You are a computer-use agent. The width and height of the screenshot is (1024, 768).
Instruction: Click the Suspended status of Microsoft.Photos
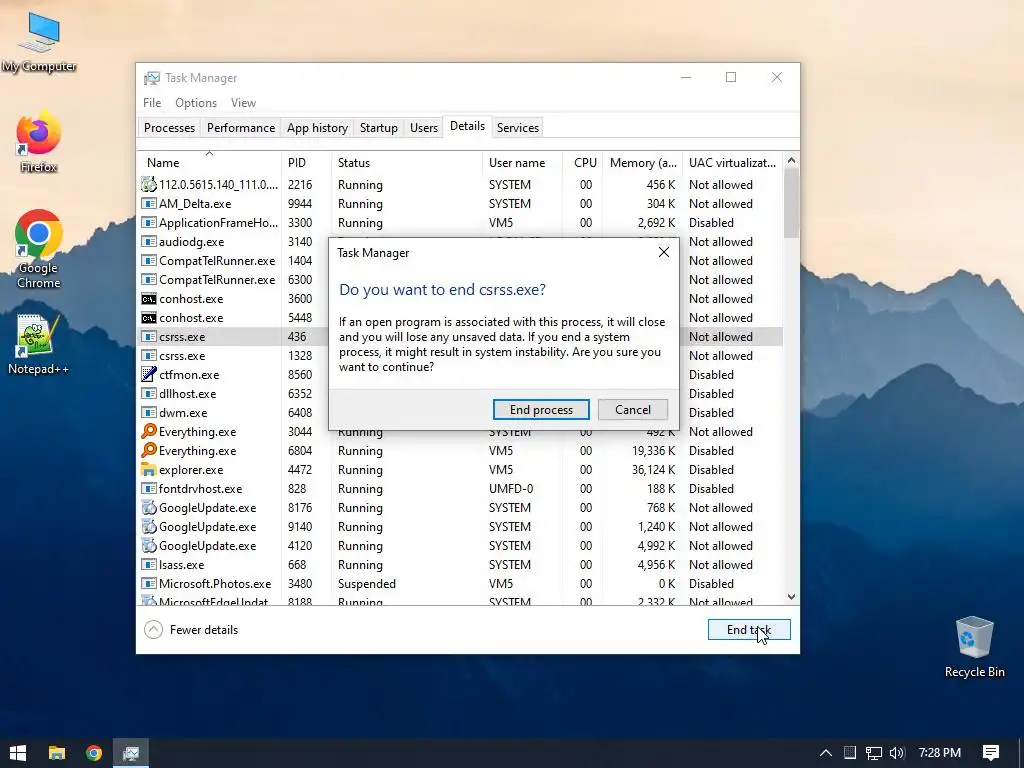(x=366, y=584)
